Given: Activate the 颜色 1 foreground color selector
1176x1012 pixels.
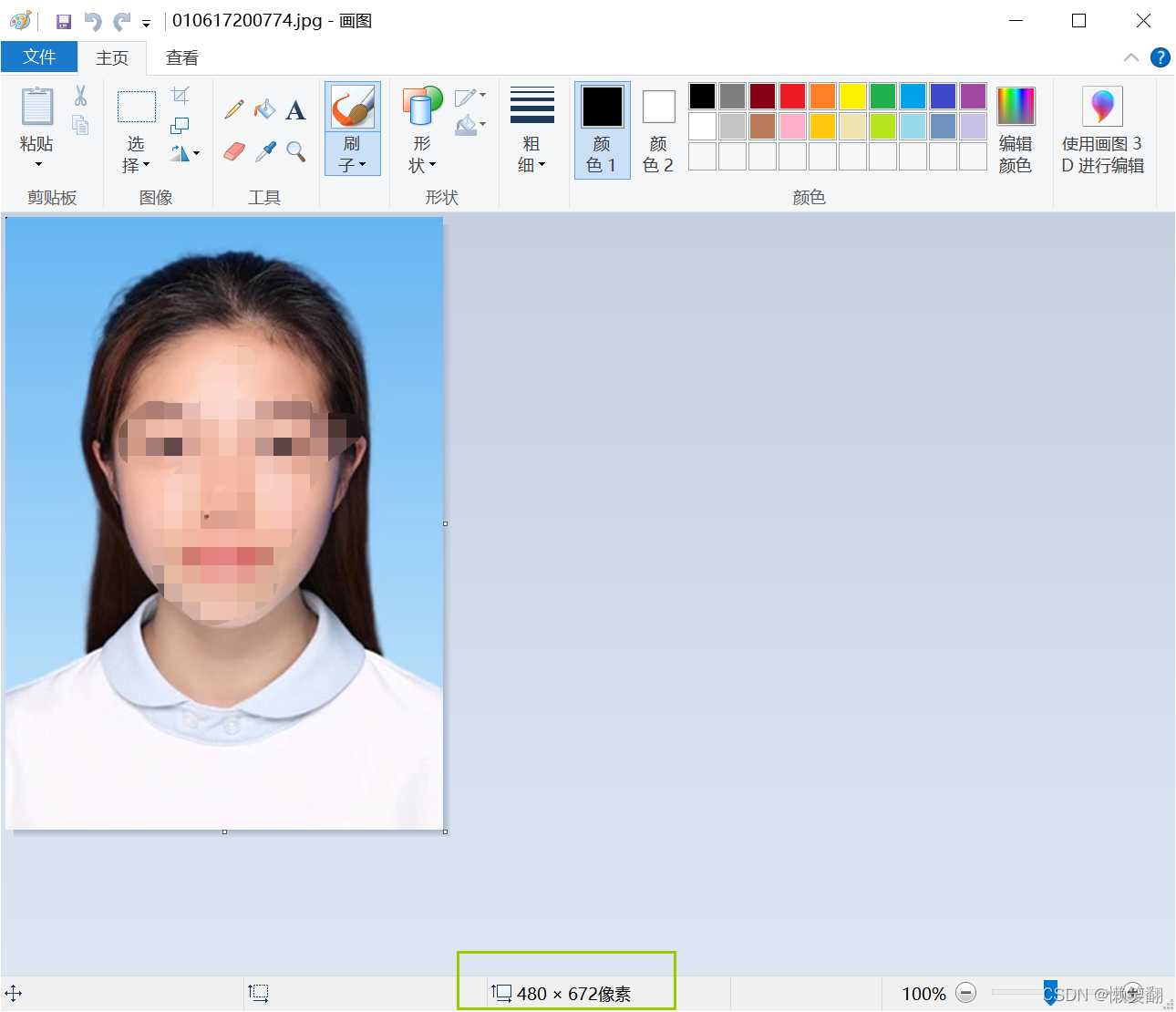Looking at the screenshot, I should (x=602, y=129).
